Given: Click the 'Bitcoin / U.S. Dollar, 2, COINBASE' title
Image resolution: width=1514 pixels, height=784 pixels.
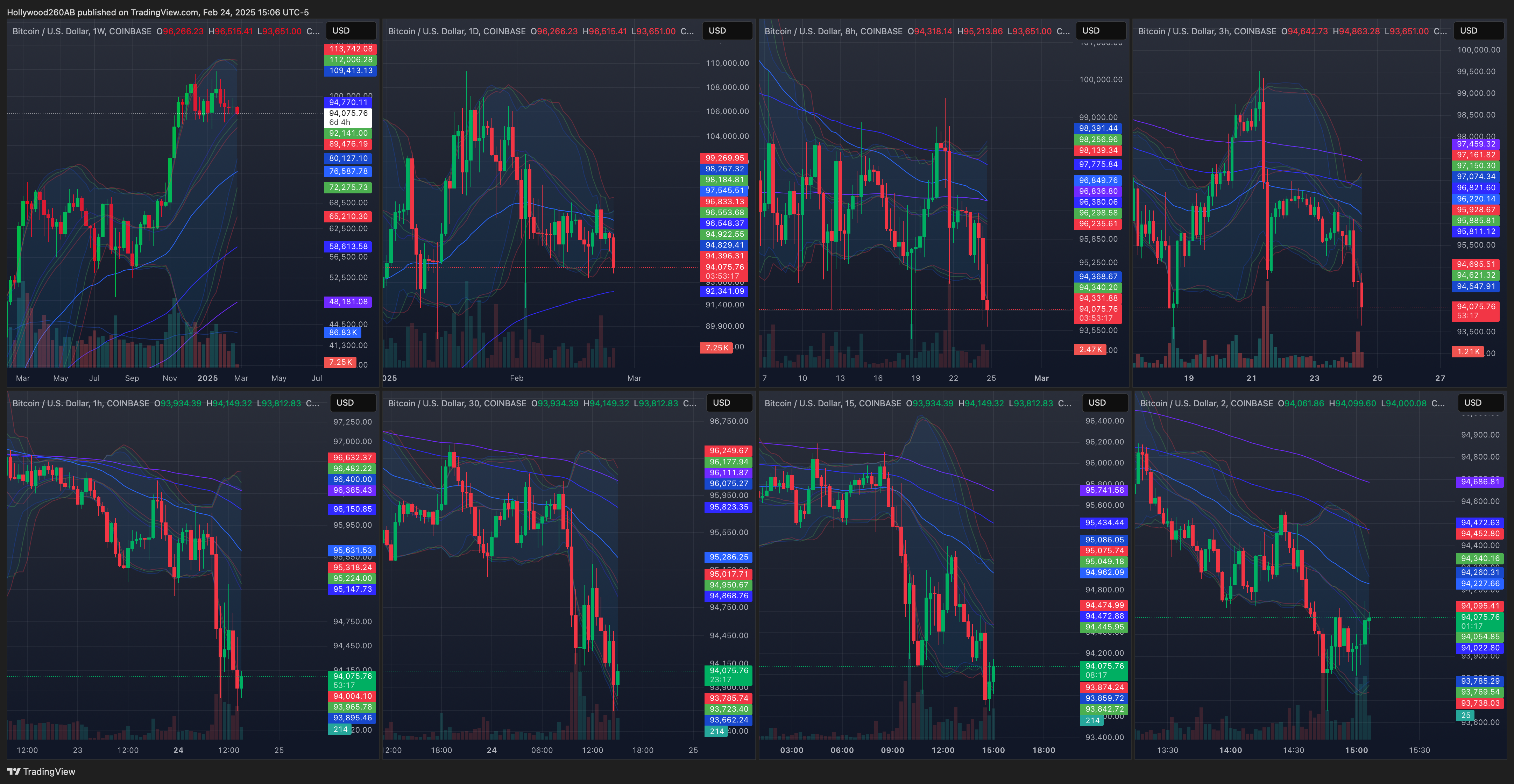Looking at the screenshot, I should (x=1207, y=403).
